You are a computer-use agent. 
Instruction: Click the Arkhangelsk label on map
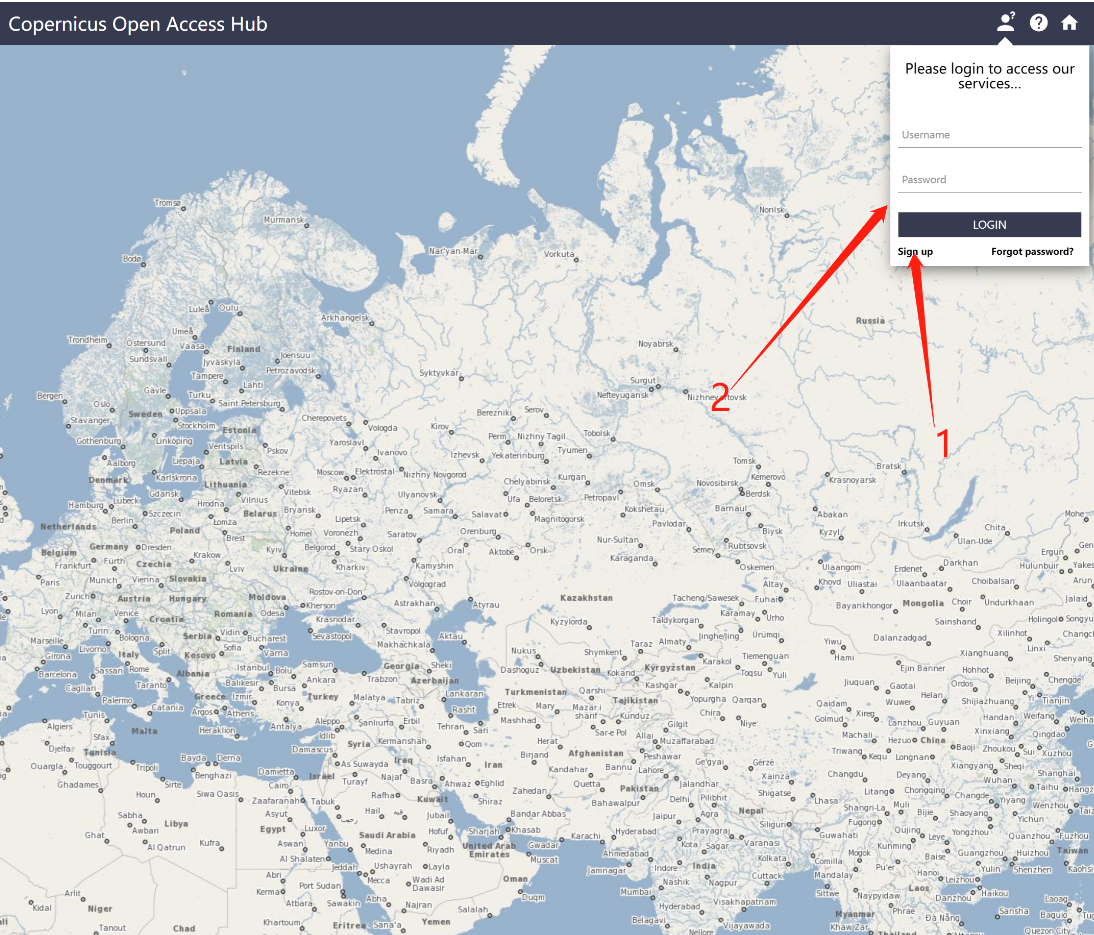(345, 317)
